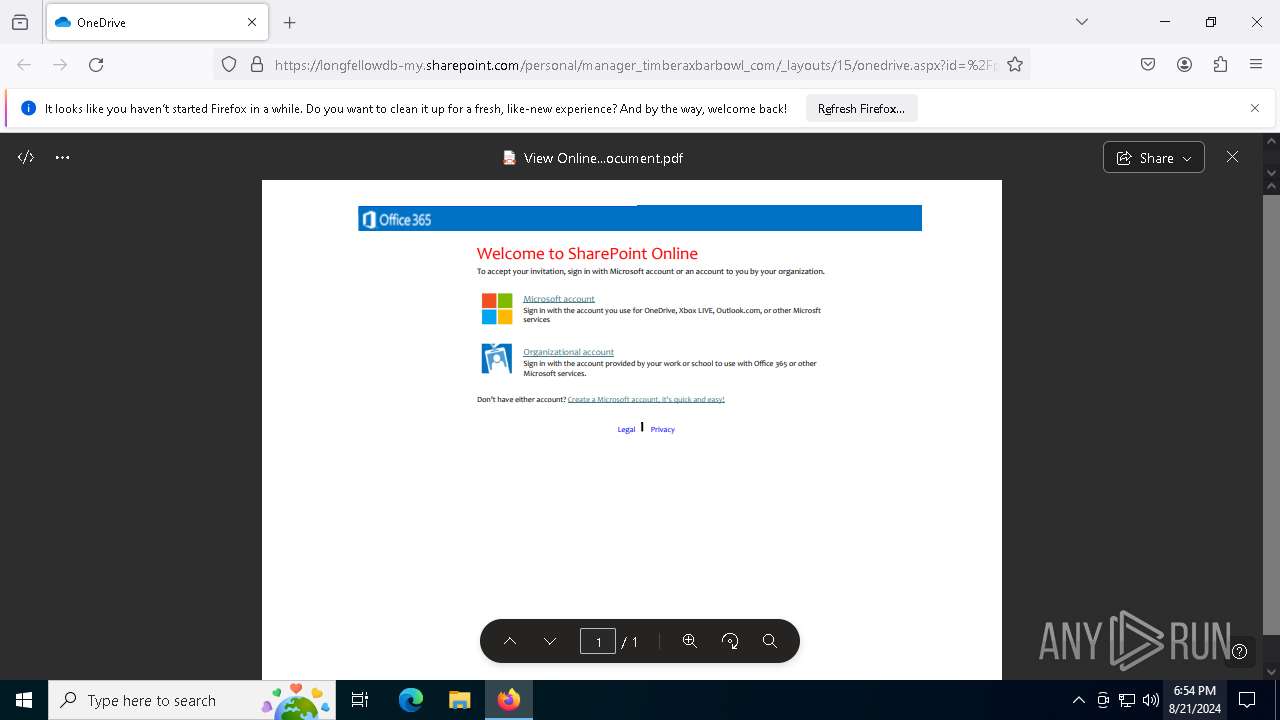The height and width of the screenshot is (720, 1280).
Task: Open a new browser tab
Action: (290, 22)
